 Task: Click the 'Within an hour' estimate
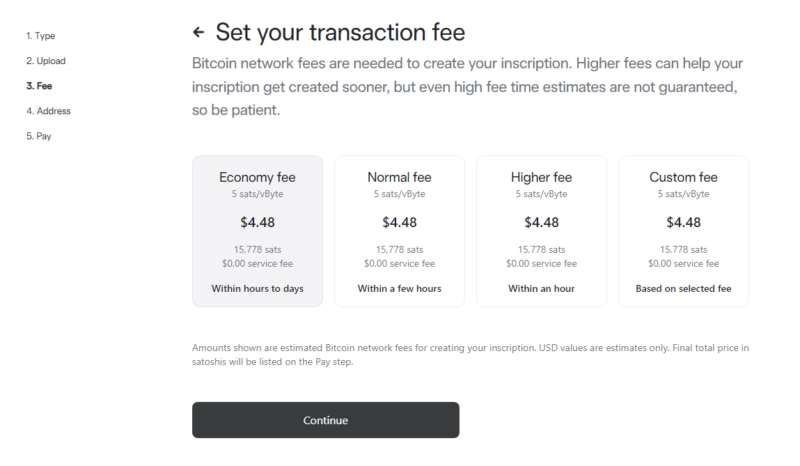click(x=541, y=289)
